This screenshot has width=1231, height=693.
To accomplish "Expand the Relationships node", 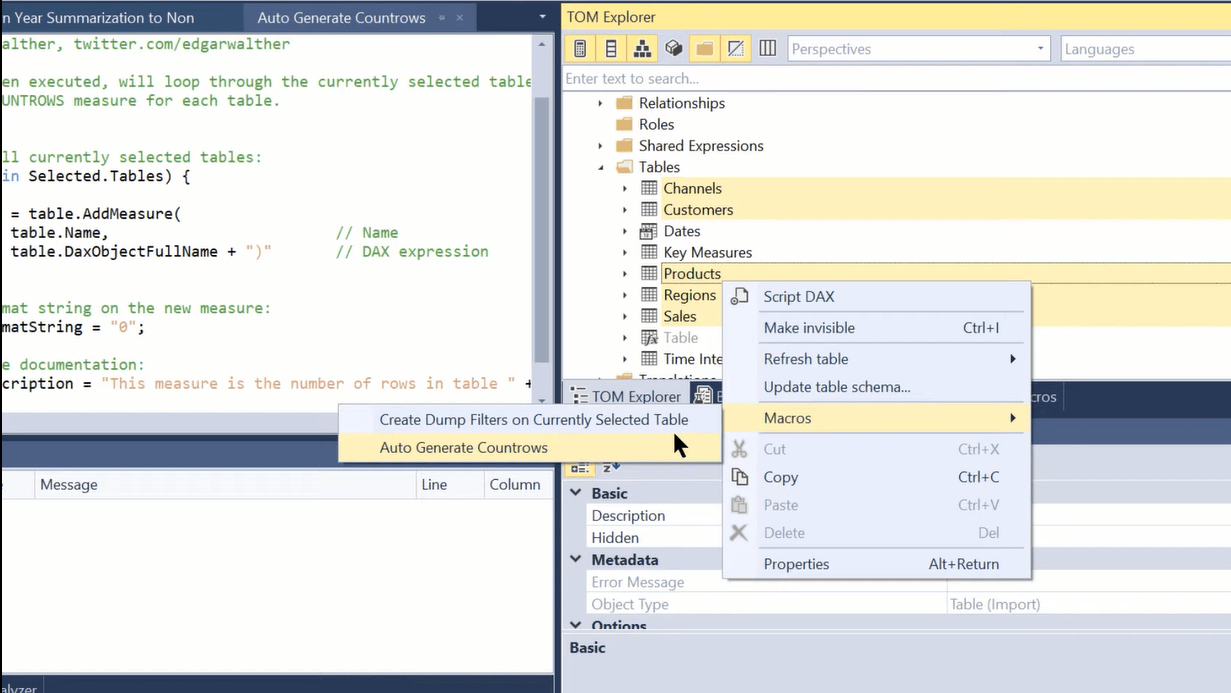I will click(x=601, y=103).
